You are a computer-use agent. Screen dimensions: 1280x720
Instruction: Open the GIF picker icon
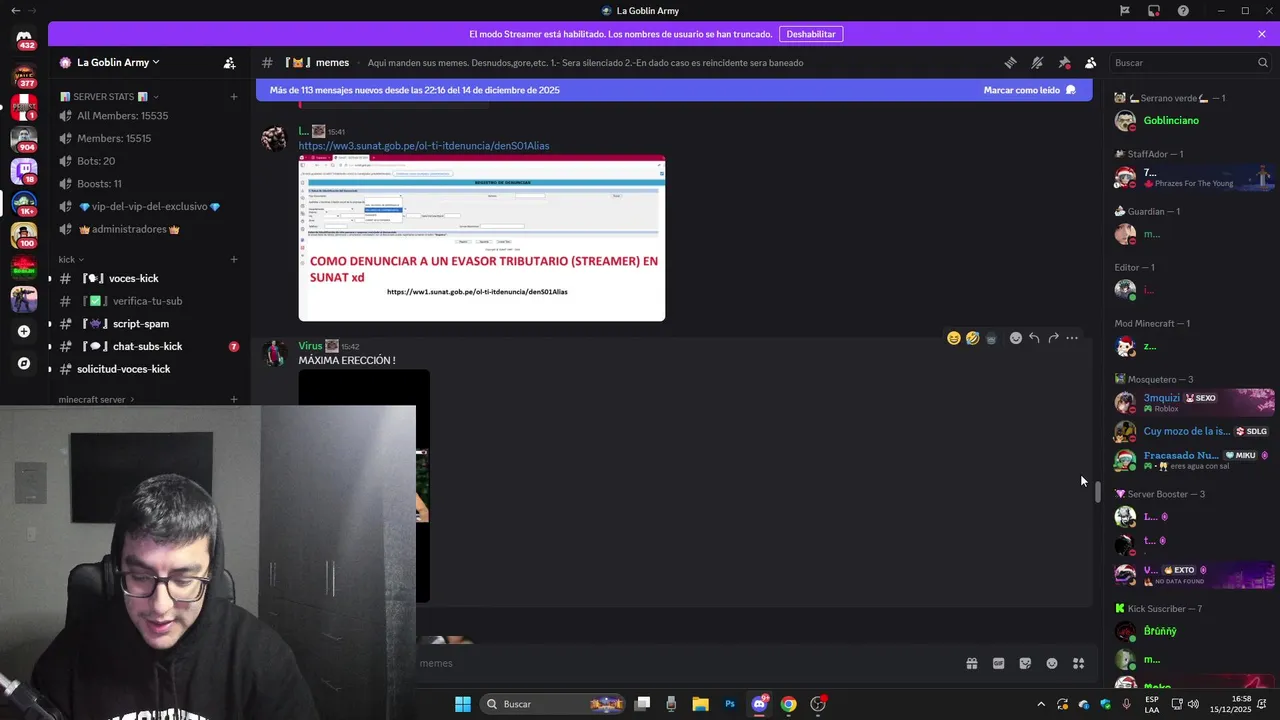[x=998, y=663]
